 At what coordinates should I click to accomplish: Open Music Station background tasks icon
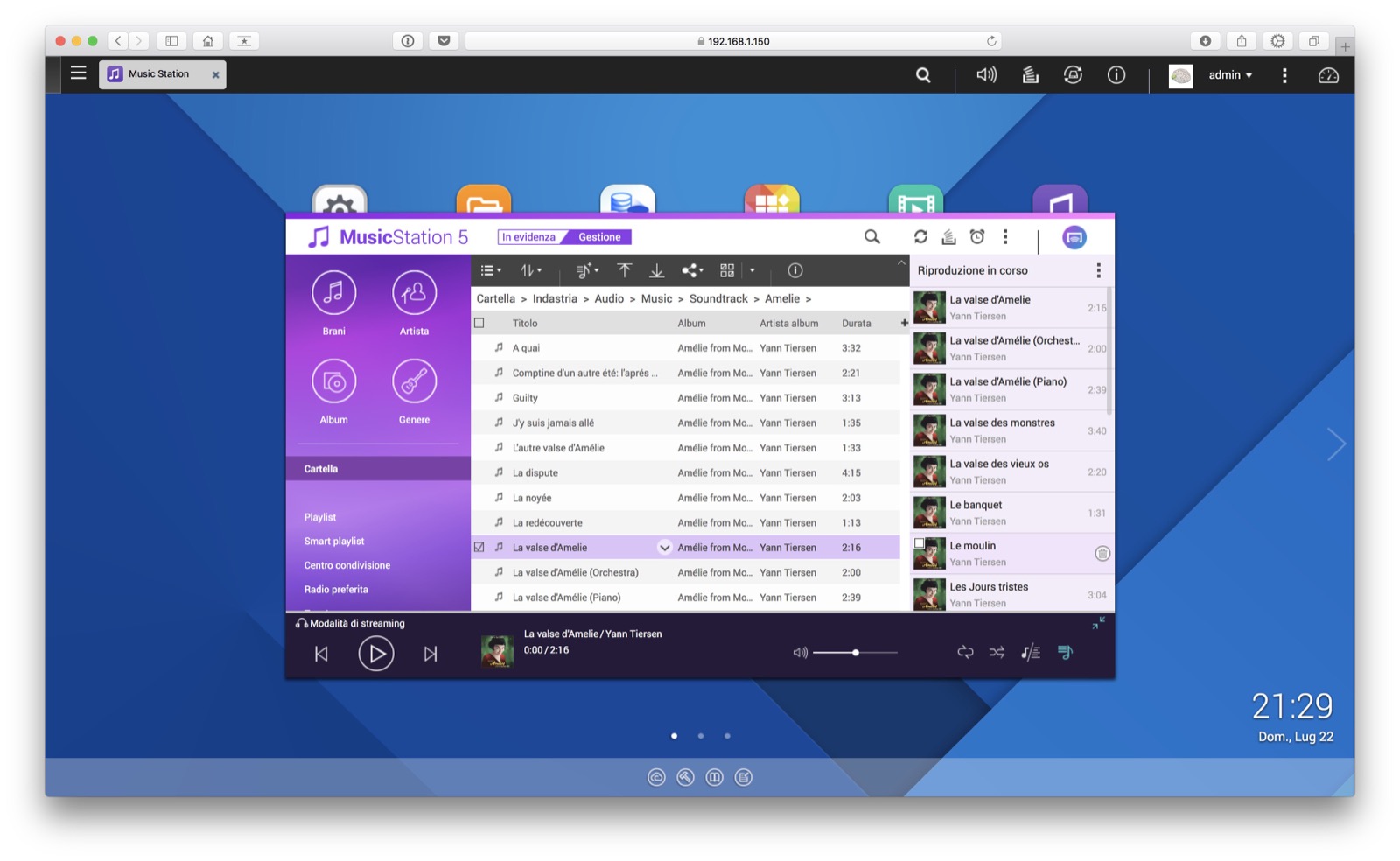pyautogui.click(x=948, y=237)
